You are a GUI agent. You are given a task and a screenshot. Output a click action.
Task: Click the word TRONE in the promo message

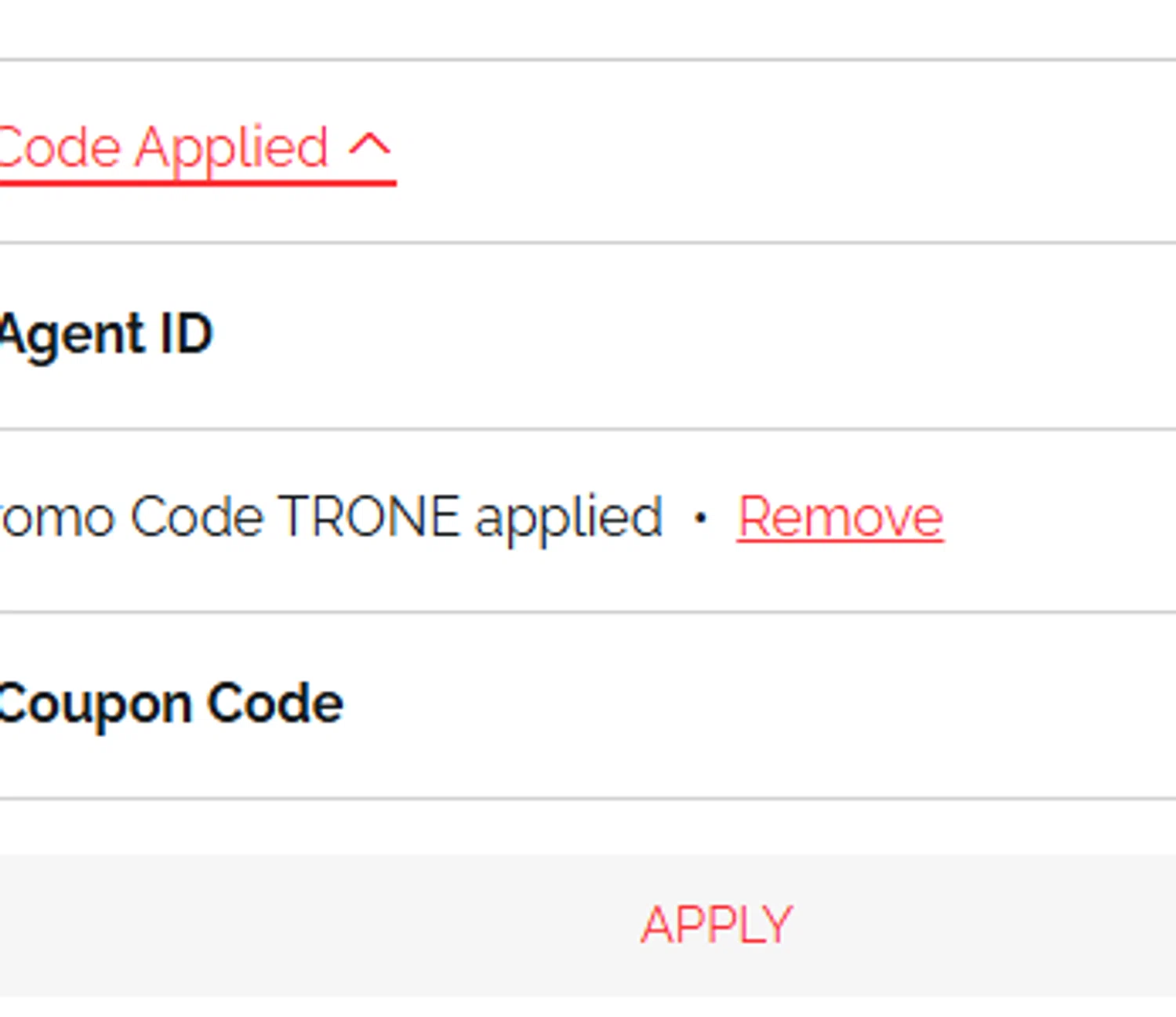coord(369,518)
